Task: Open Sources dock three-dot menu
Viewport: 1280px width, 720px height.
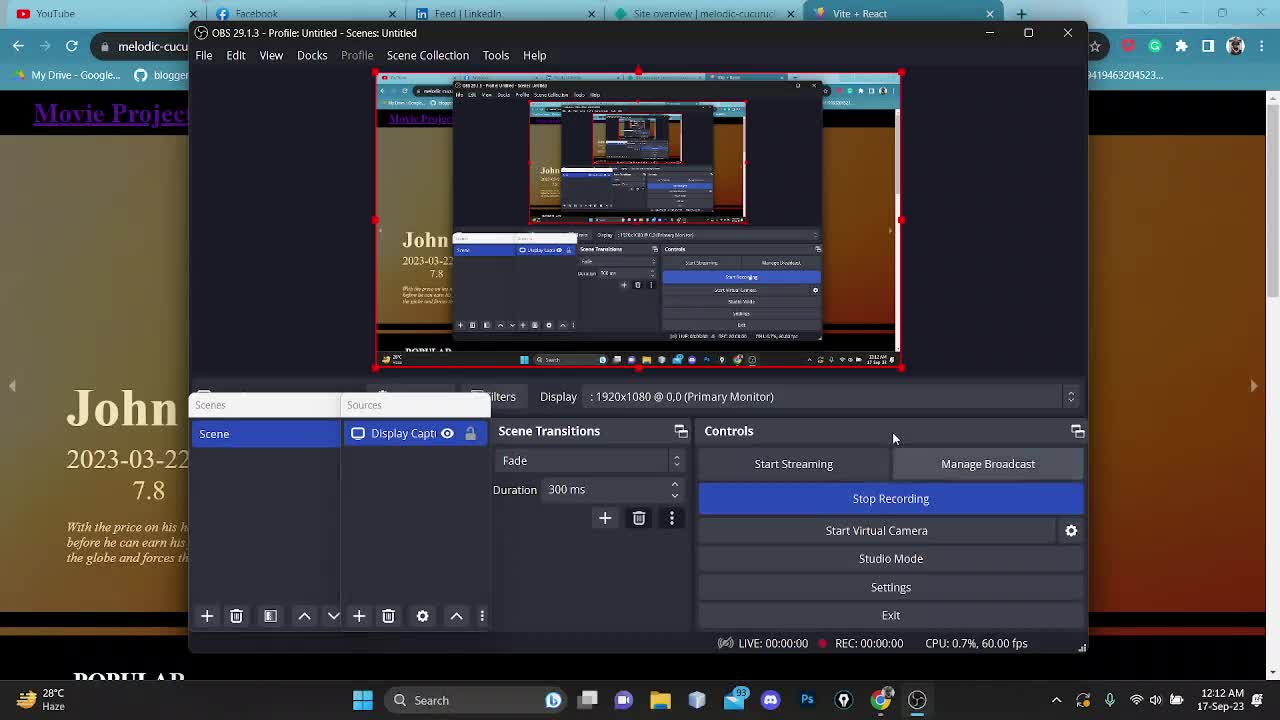Action: pos(482,616)
